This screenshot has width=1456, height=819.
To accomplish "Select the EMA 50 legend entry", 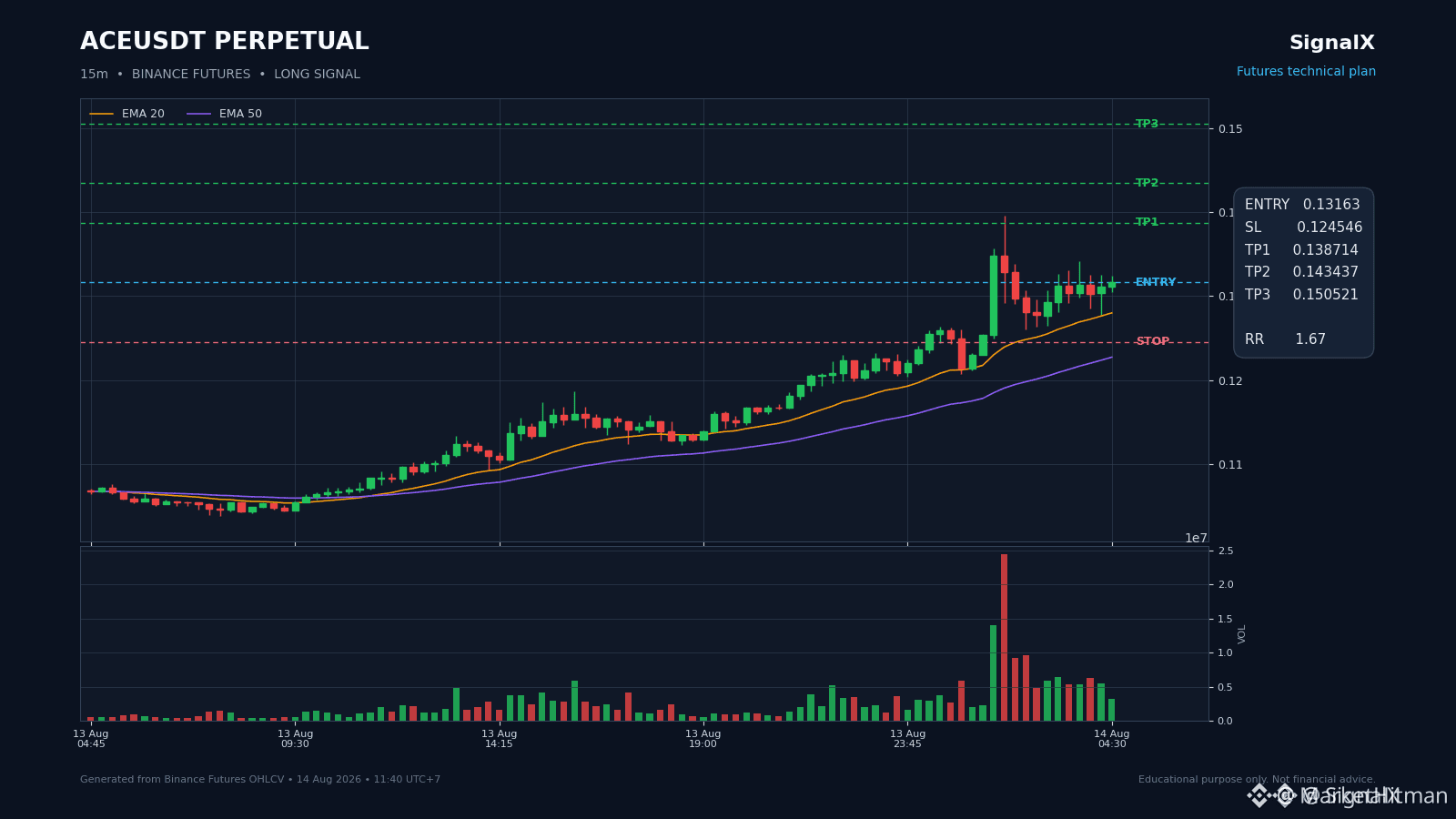I will pyautogui.click(x=225, y=114).
